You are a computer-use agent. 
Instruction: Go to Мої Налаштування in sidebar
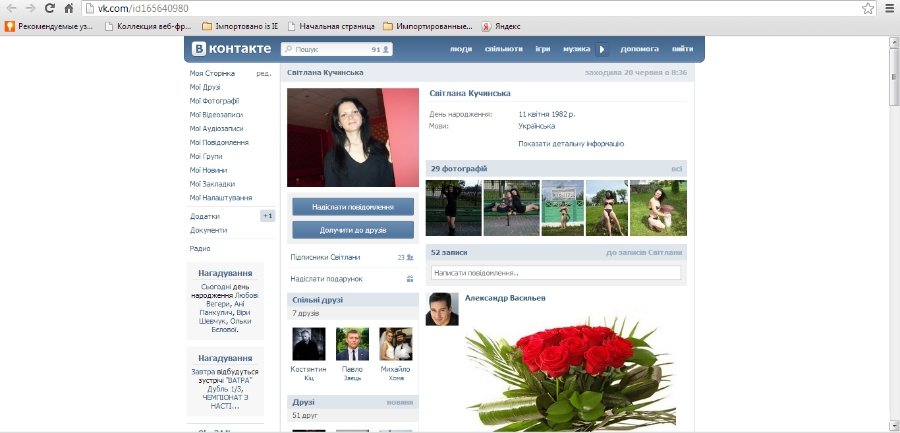click(220, 198)
